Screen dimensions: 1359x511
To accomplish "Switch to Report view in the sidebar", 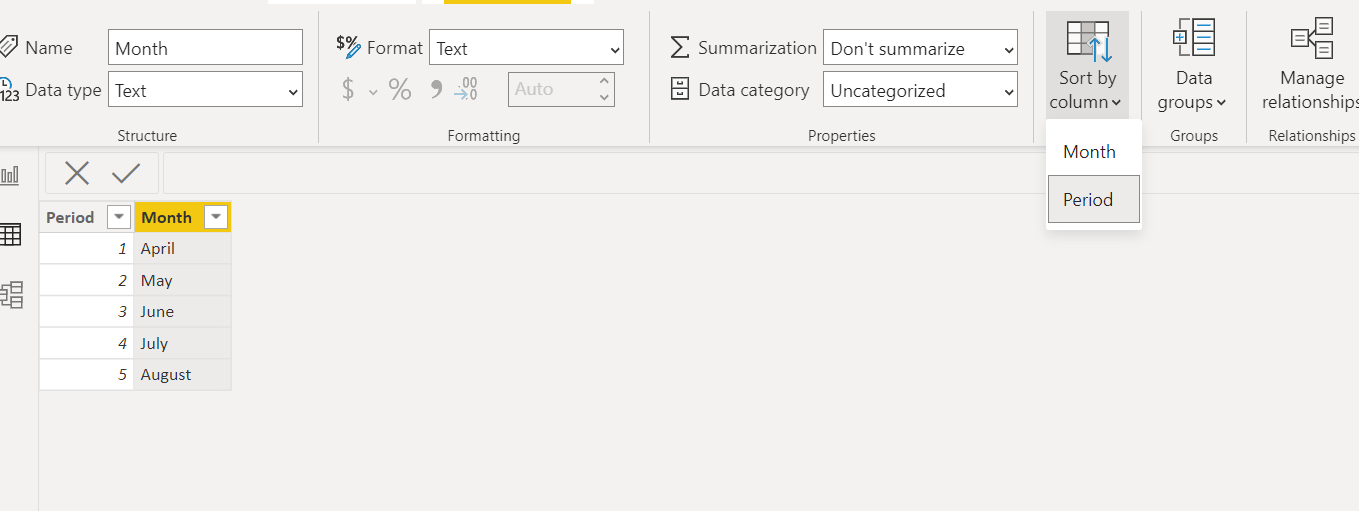I will (x=10, y=176).
